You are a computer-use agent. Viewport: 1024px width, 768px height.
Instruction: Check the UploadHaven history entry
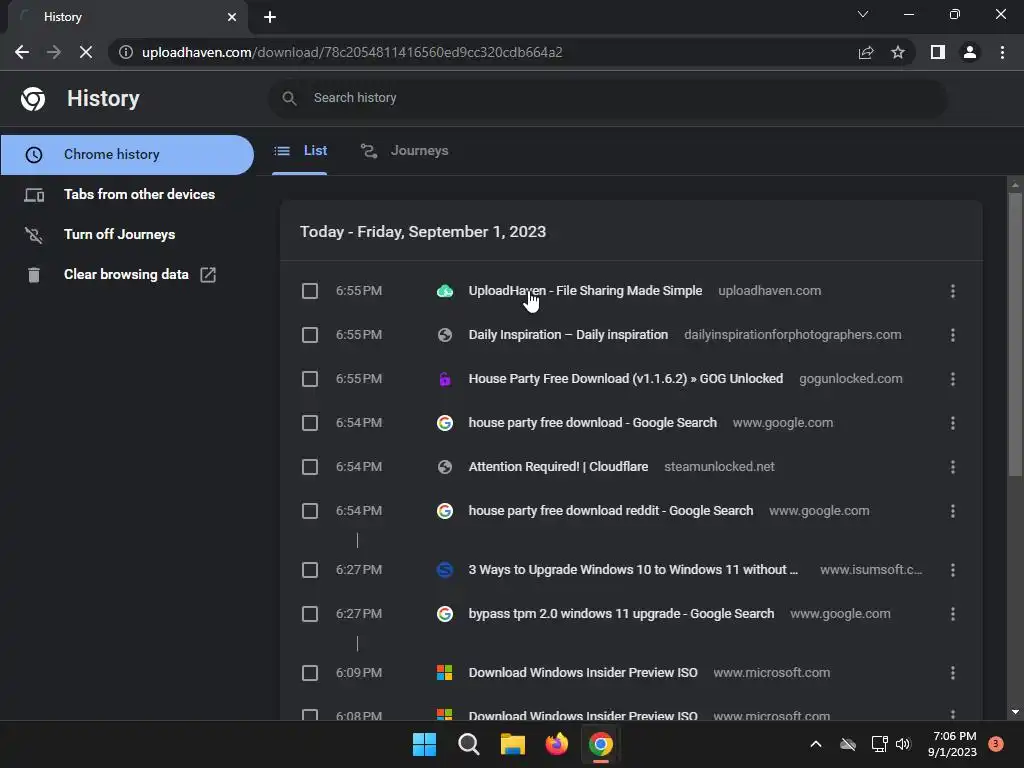click(x=310, y=291)
